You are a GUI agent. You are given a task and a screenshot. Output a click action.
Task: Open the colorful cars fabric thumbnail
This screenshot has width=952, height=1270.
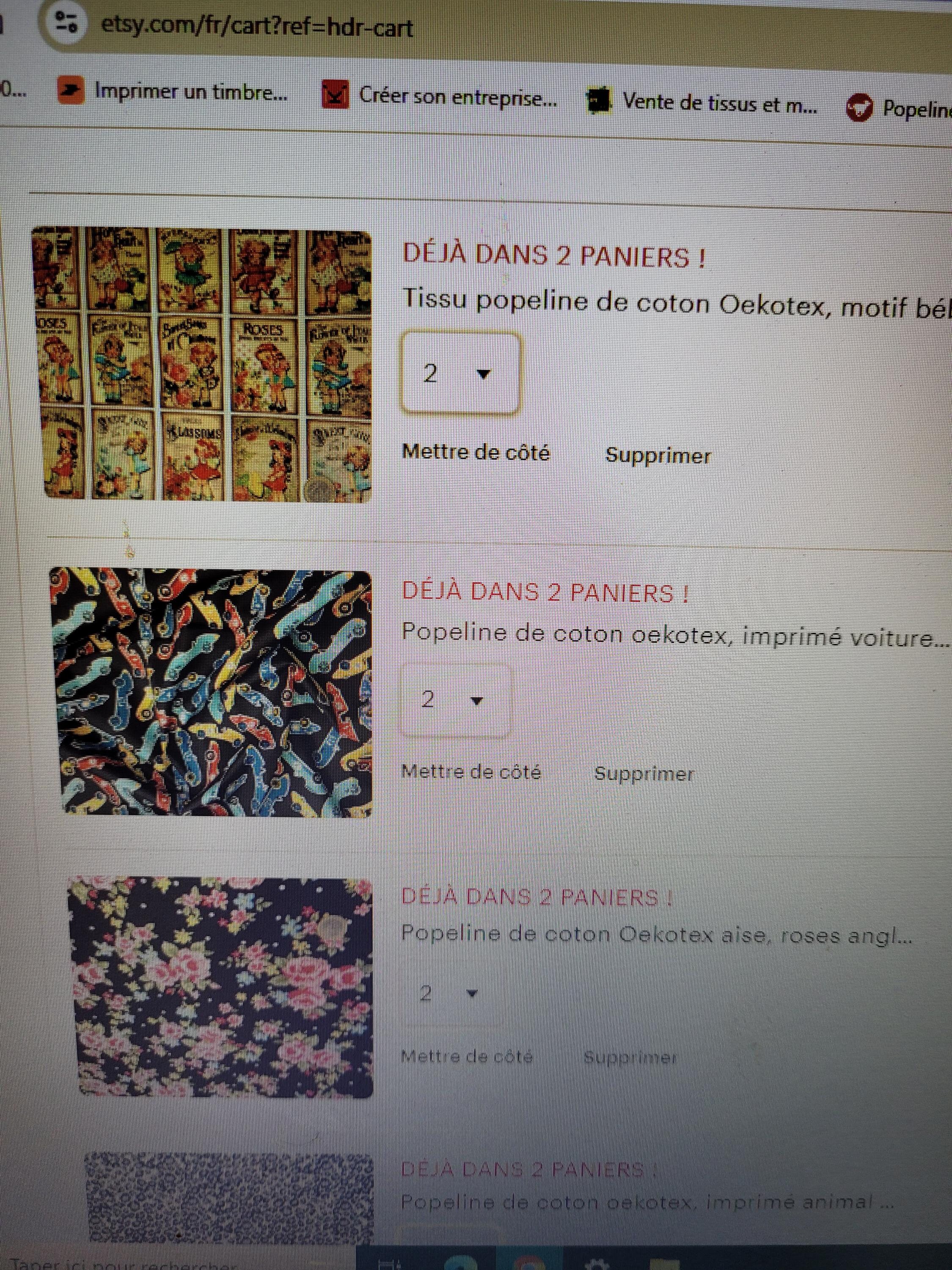(x=211, y=692)
